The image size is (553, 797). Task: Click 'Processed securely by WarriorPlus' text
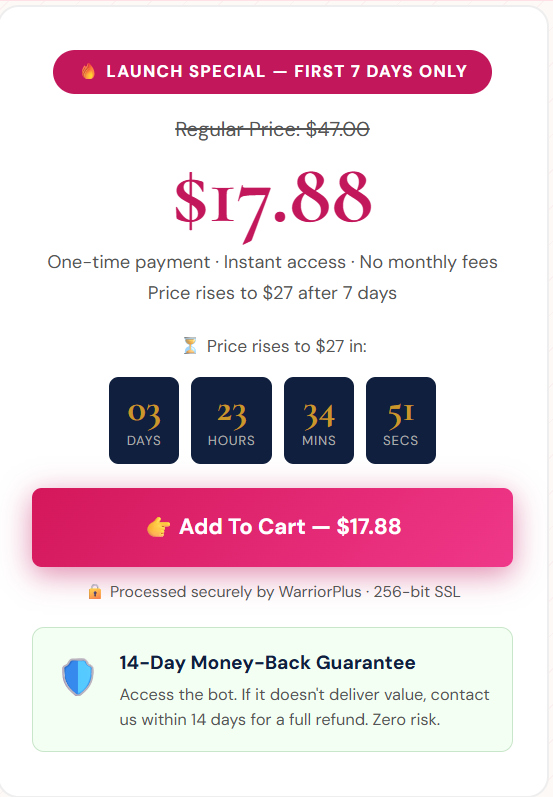point(236,592)
